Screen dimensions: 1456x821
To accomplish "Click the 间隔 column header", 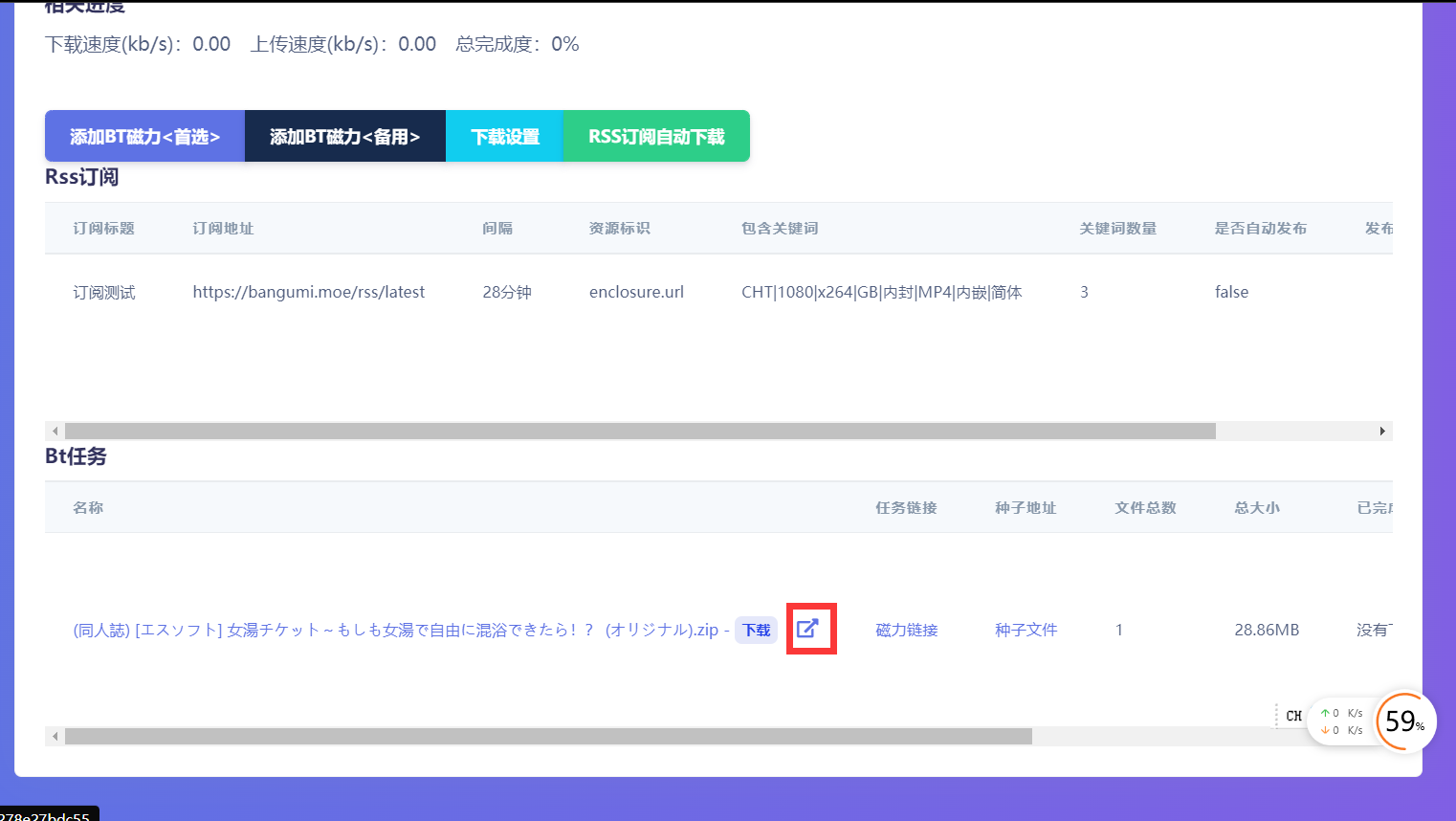I will [x=497, y=228].
